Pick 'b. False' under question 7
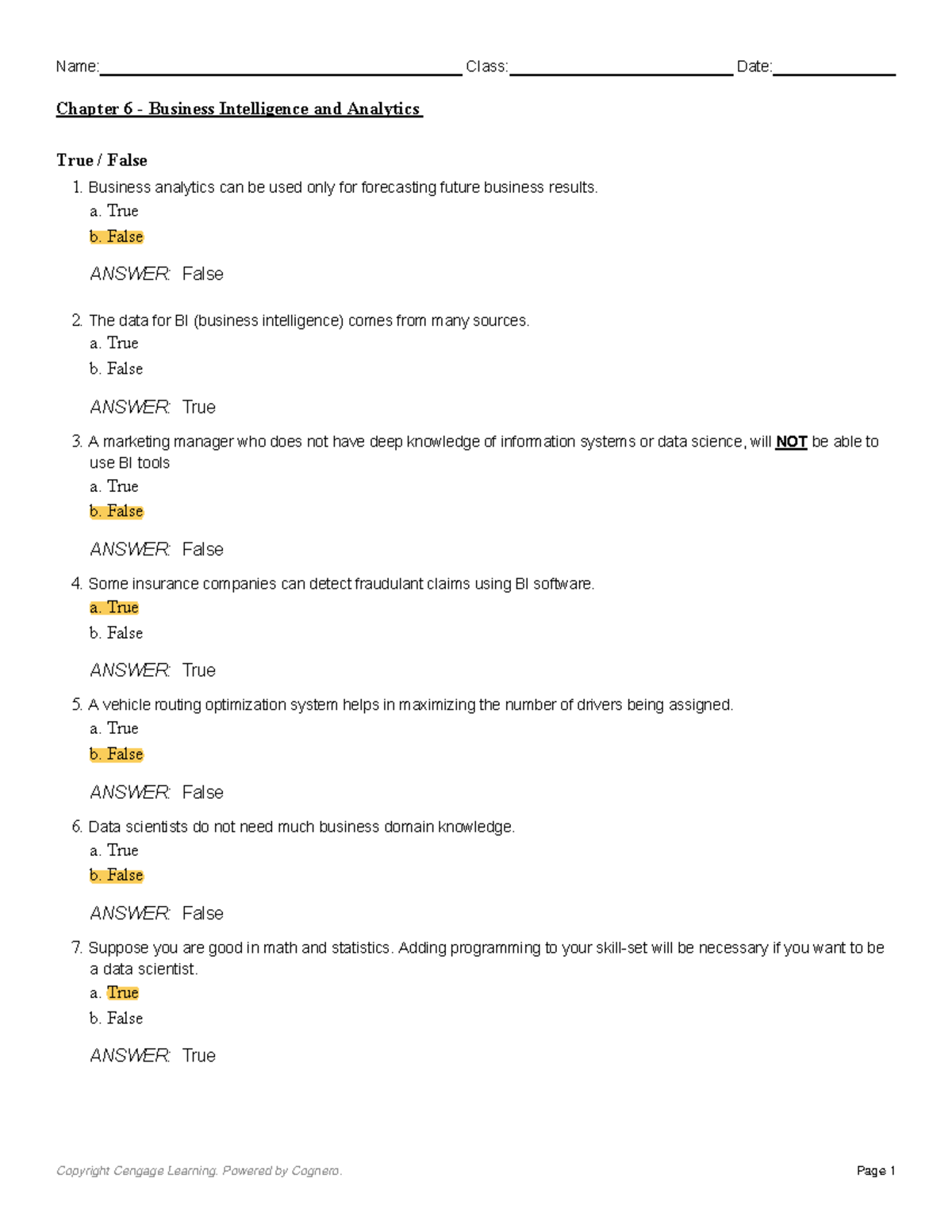This screenshot has height=1232, width=952. (117, 1019)
